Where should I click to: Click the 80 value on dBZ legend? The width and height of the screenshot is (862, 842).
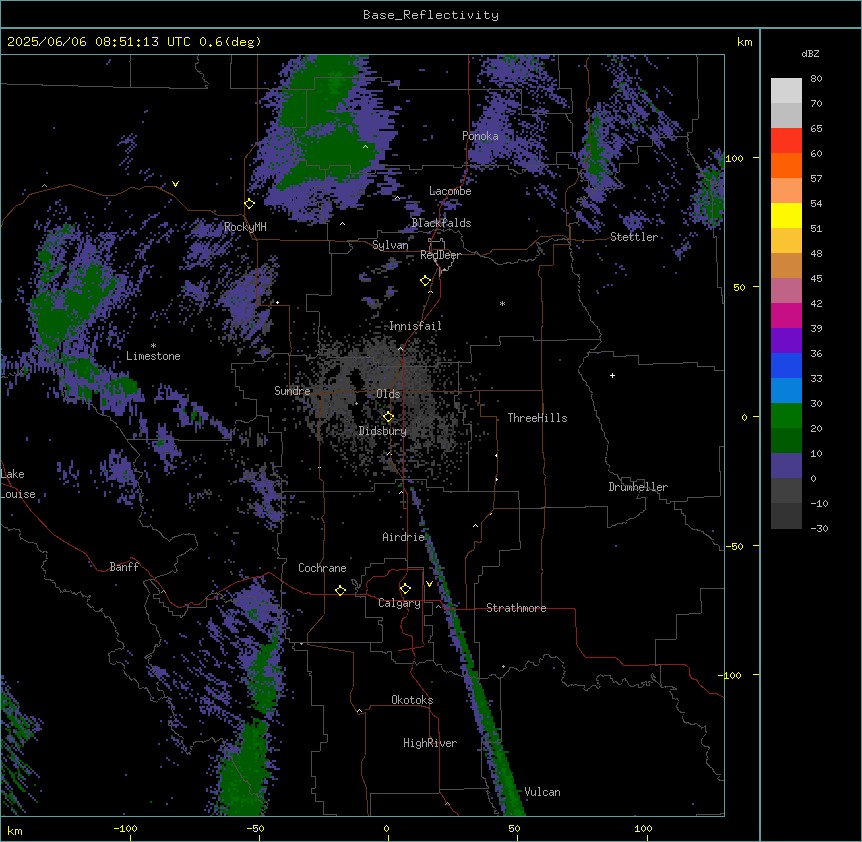tap(816, 79)
